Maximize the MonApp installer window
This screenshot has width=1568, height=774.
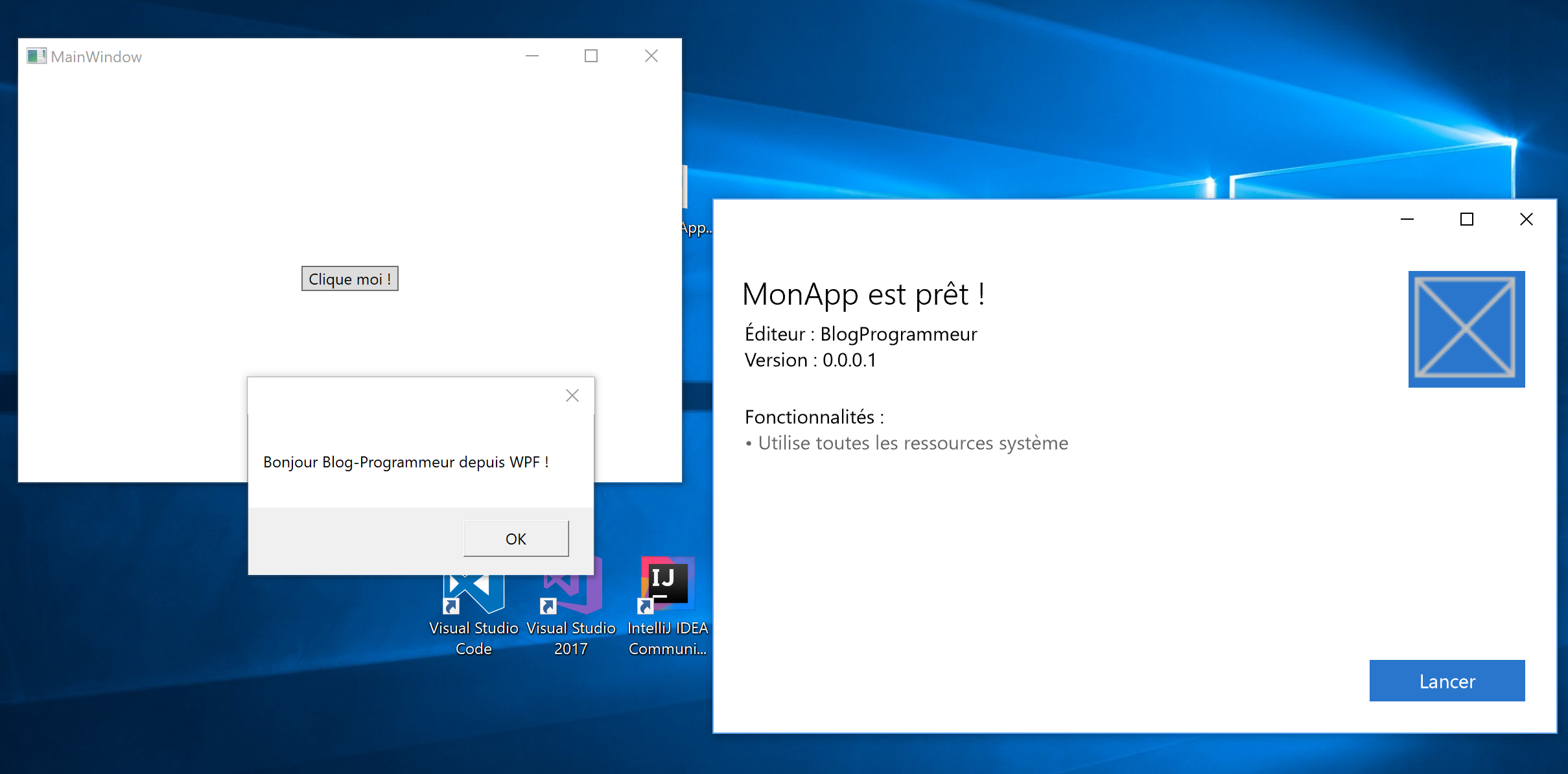(x=1467, y=220)
